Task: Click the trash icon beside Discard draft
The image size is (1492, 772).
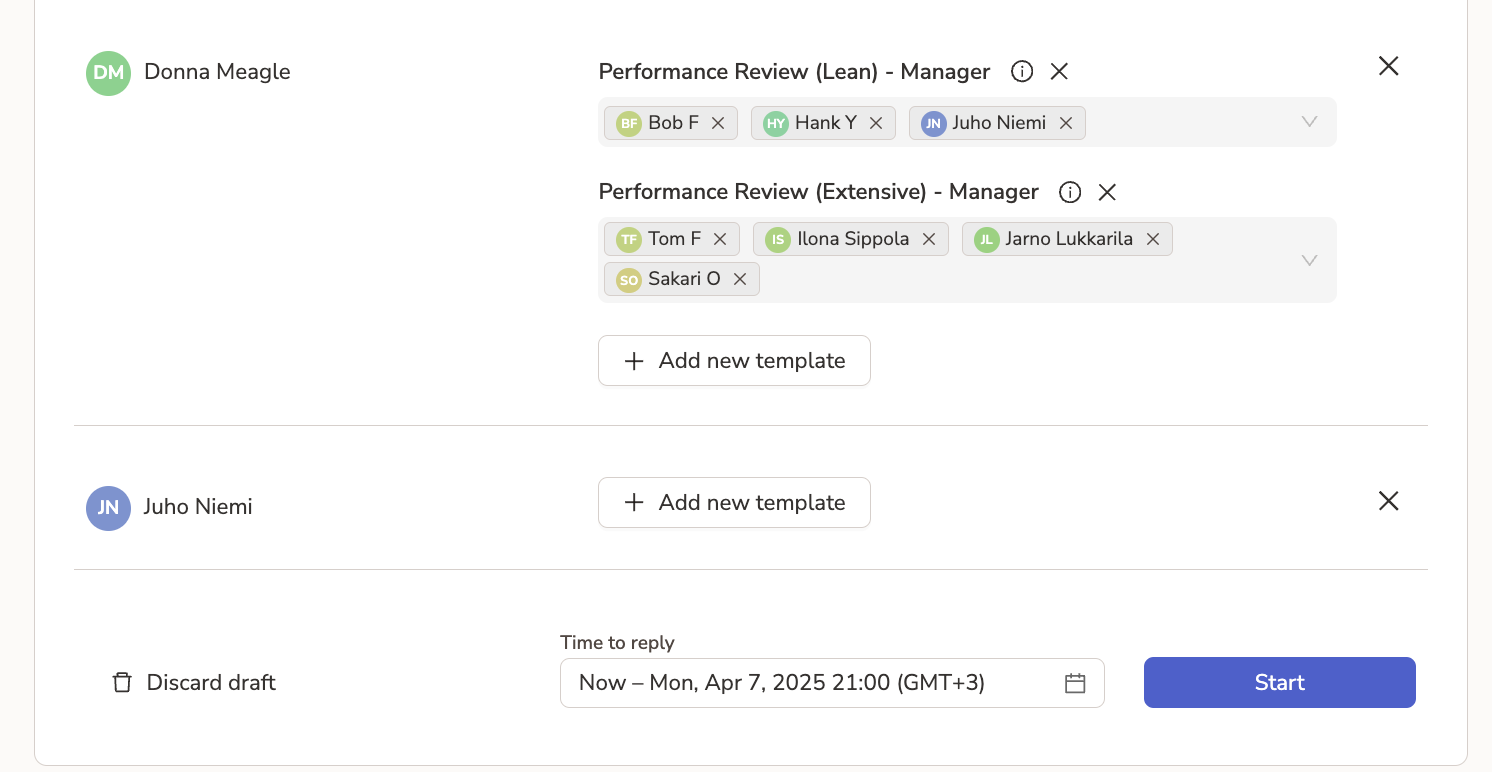Action: [121, 682]
